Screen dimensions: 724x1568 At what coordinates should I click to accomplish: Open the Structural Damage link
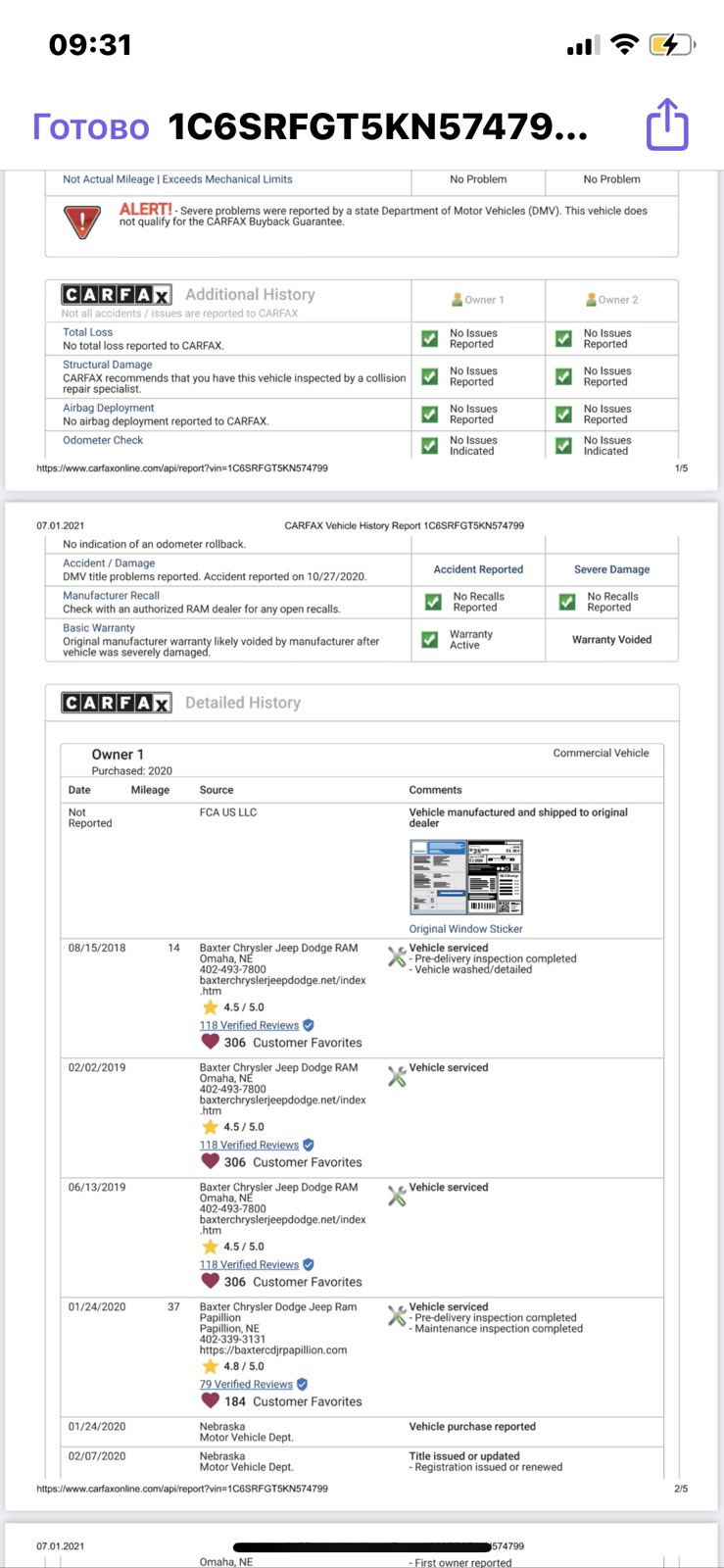pos(108,365)
